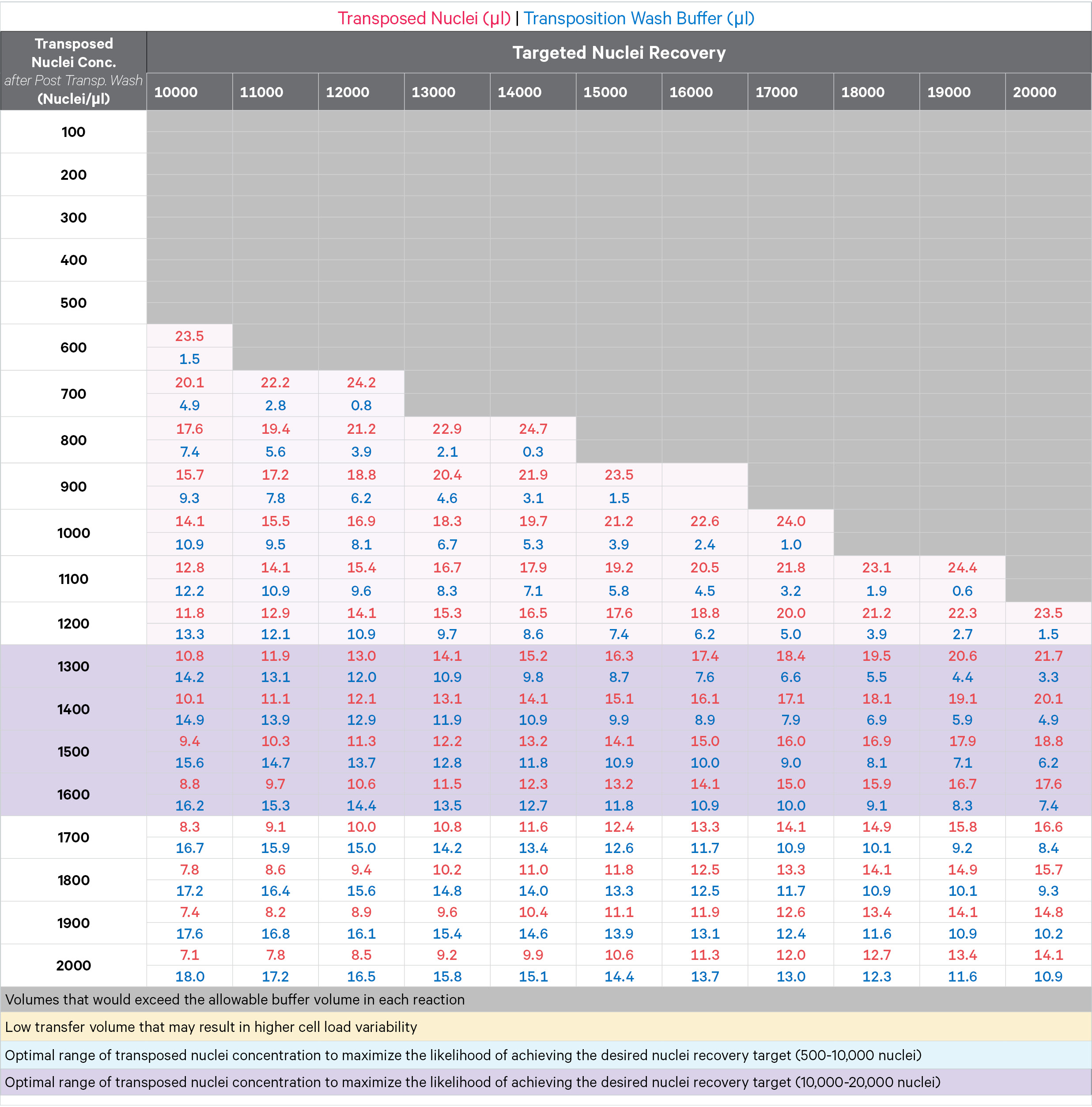Click the 0.3 buffer value in row 800
Image resolution: width=1092 pixels, height=1107 pixels.
(533, 451)
